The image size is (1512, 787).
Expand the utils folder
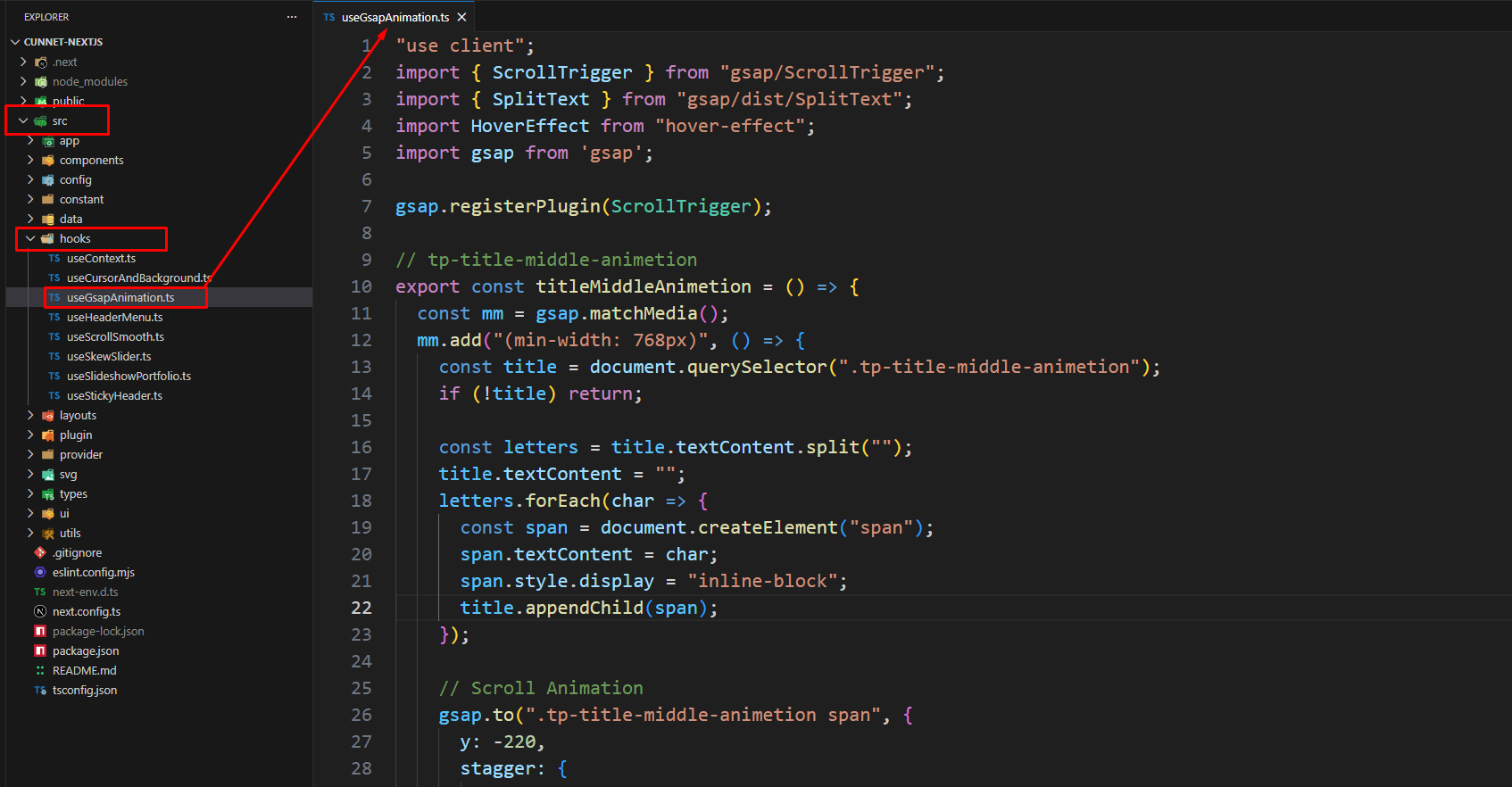click(70, 534)
